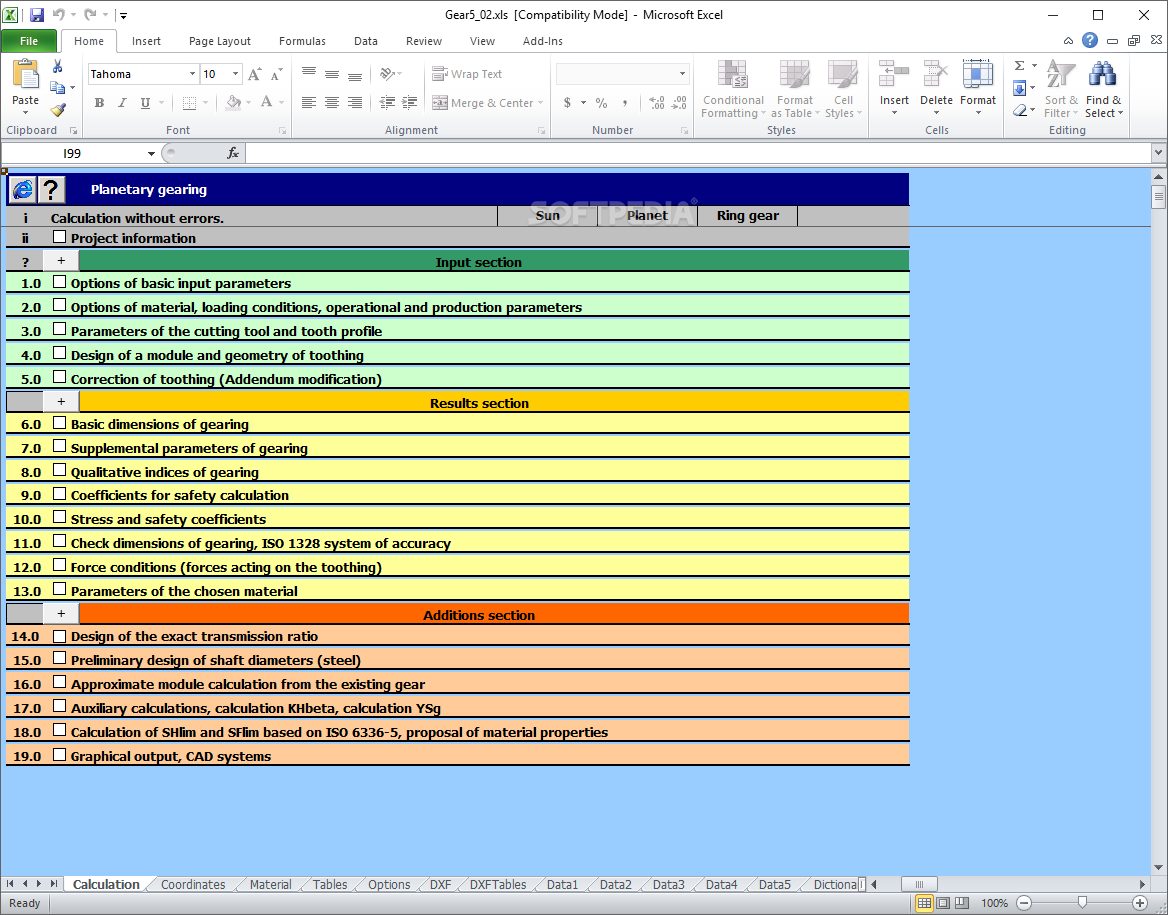Screen dimensions: 1168x915
Task: Click the Align Text Left icon
Action: tap(308, 103)
